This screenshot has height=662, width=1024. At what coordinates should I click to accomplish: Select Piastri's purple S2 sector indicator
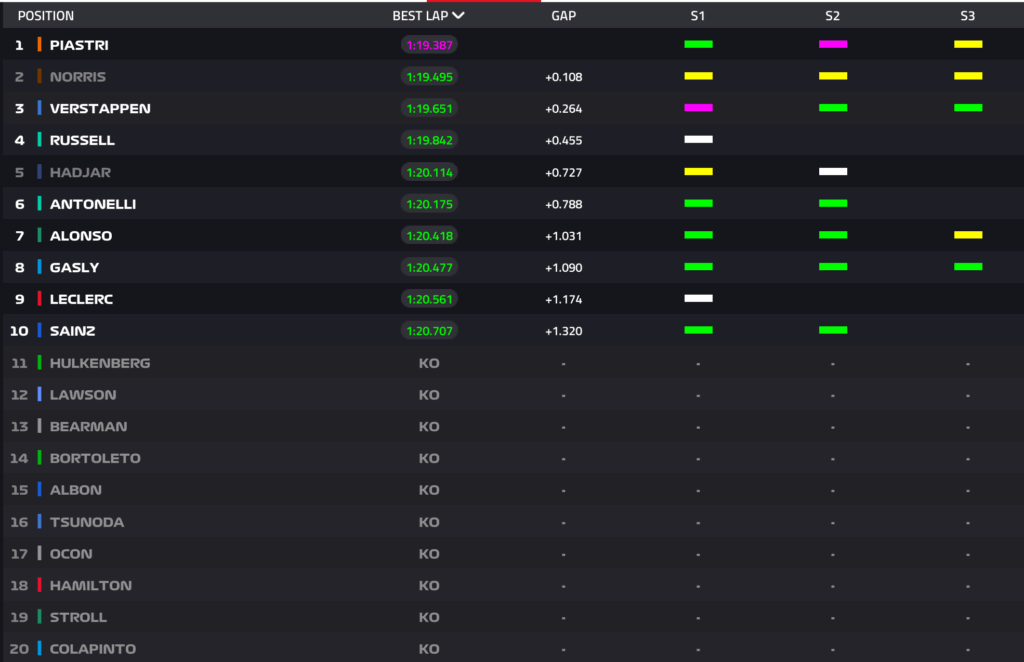point(833,44)
